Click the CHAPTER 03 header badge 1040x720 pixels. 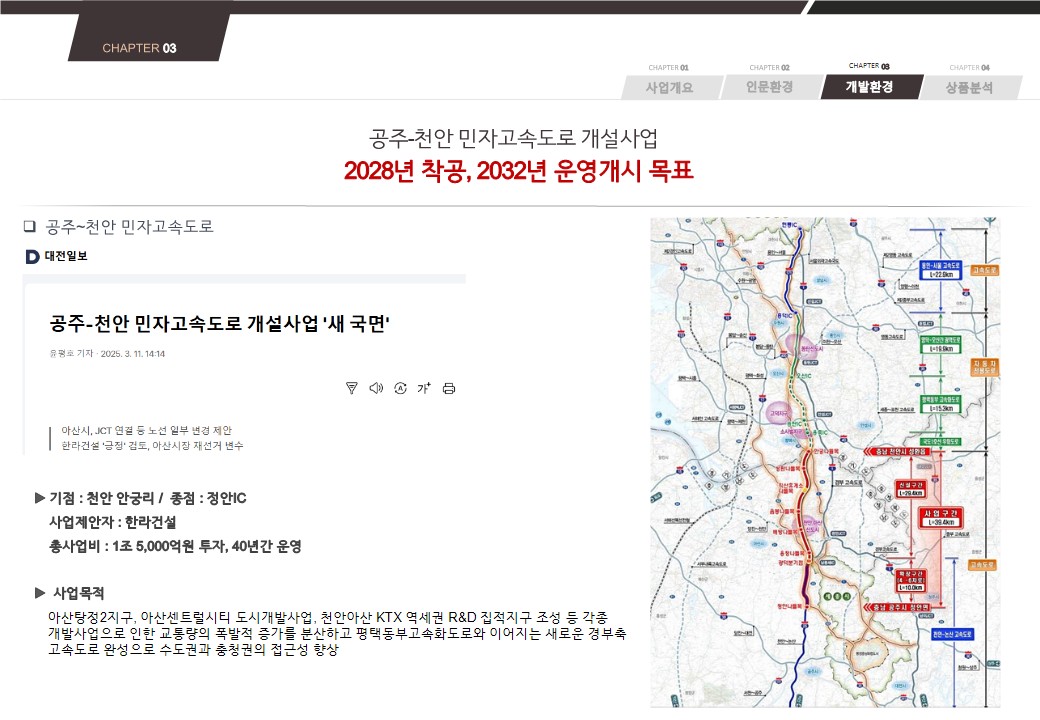(x=149, y=38)
